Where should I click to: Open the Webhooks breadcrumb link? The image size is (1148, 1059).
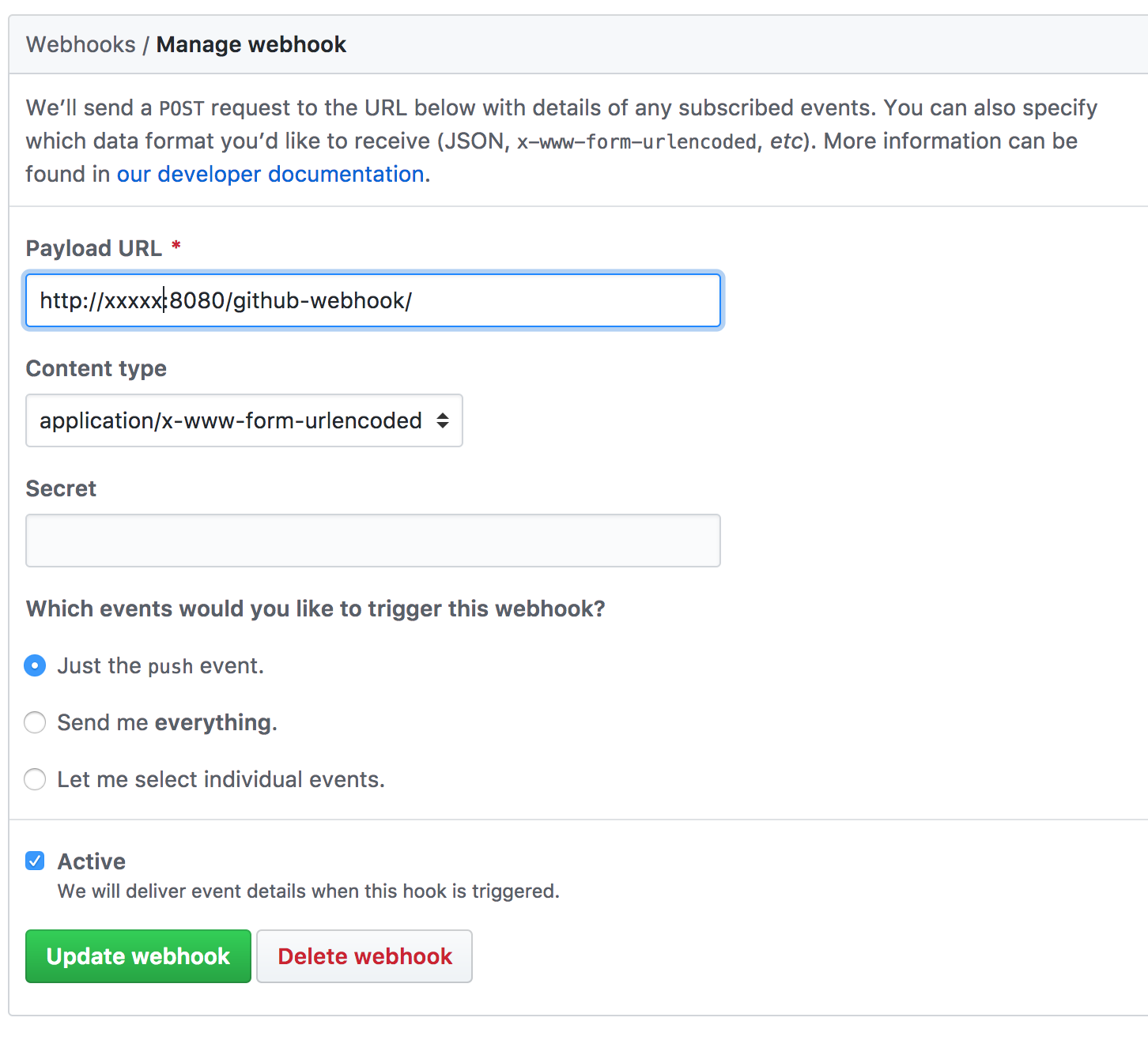pyautogui.click(x=81, y=44)
